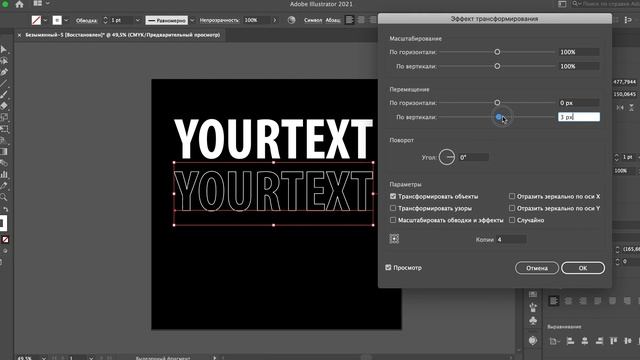Click the workspace switcher icon at top right

(562, 4)
